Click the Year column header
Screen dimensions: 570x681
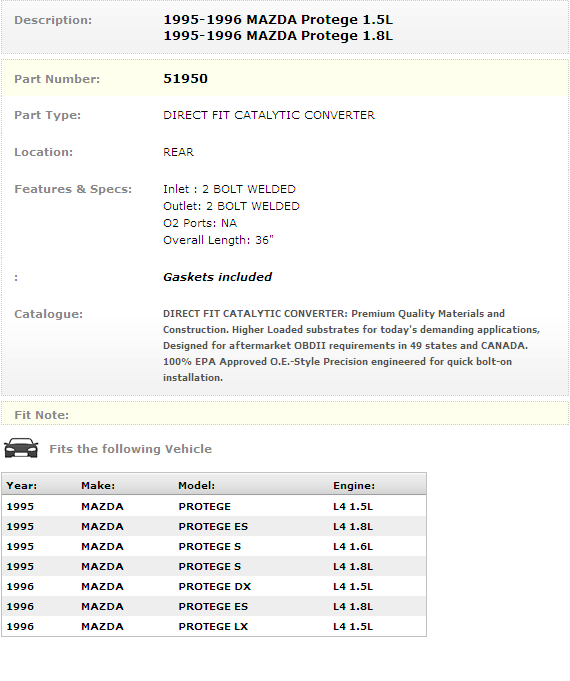point(22,485)
